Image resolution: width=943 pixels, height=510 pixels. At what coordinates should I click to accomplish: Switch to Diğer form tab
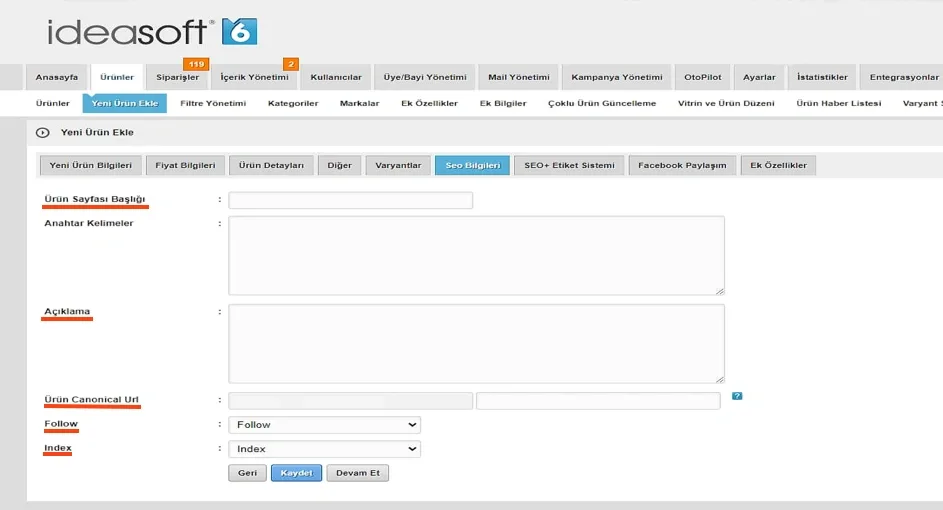pos(339,165)
